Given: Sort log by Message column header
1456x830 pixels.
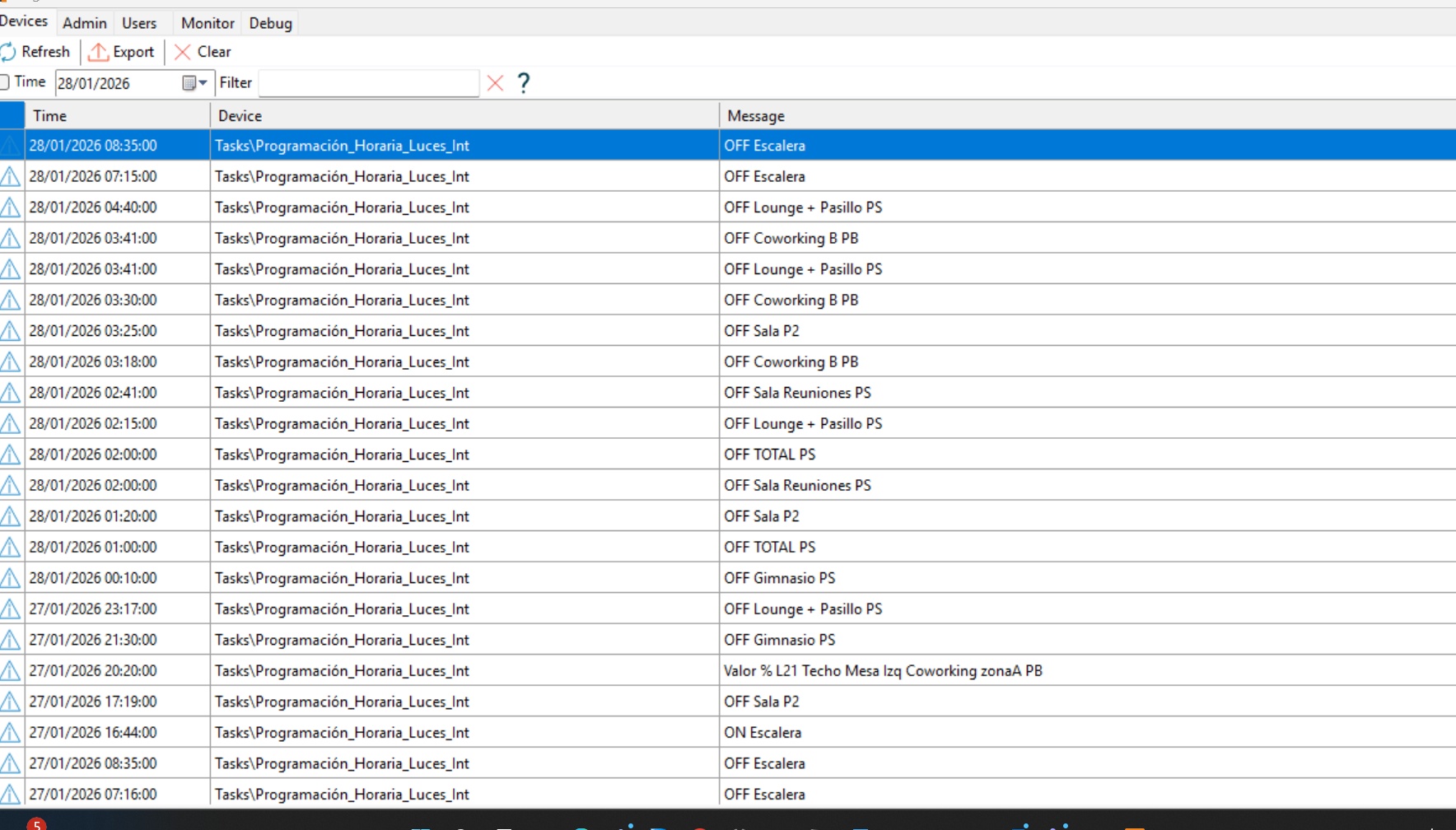Looking at the screenshot, I should tap(1087, 116).
